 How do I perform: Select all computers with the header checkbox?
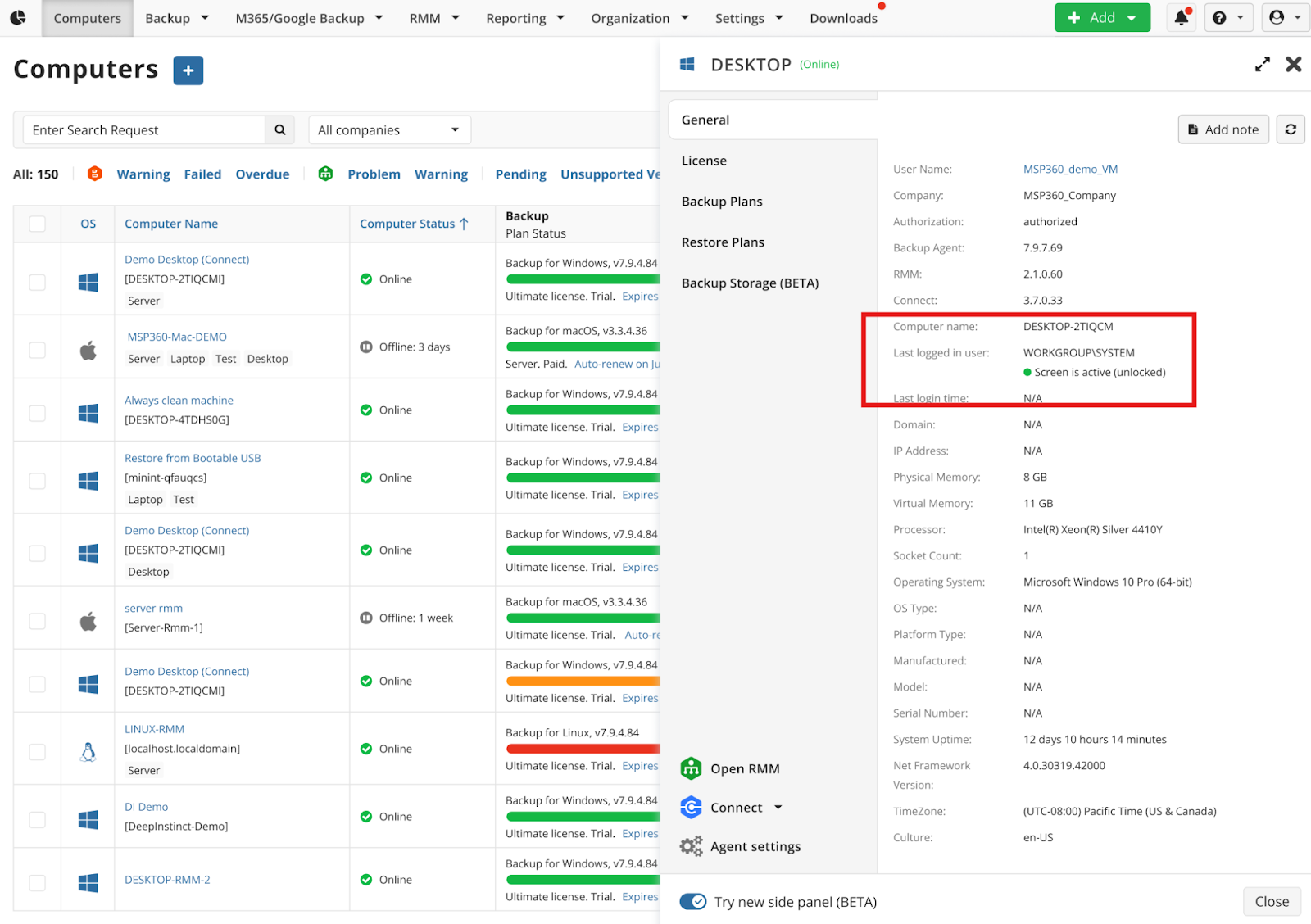37,223
